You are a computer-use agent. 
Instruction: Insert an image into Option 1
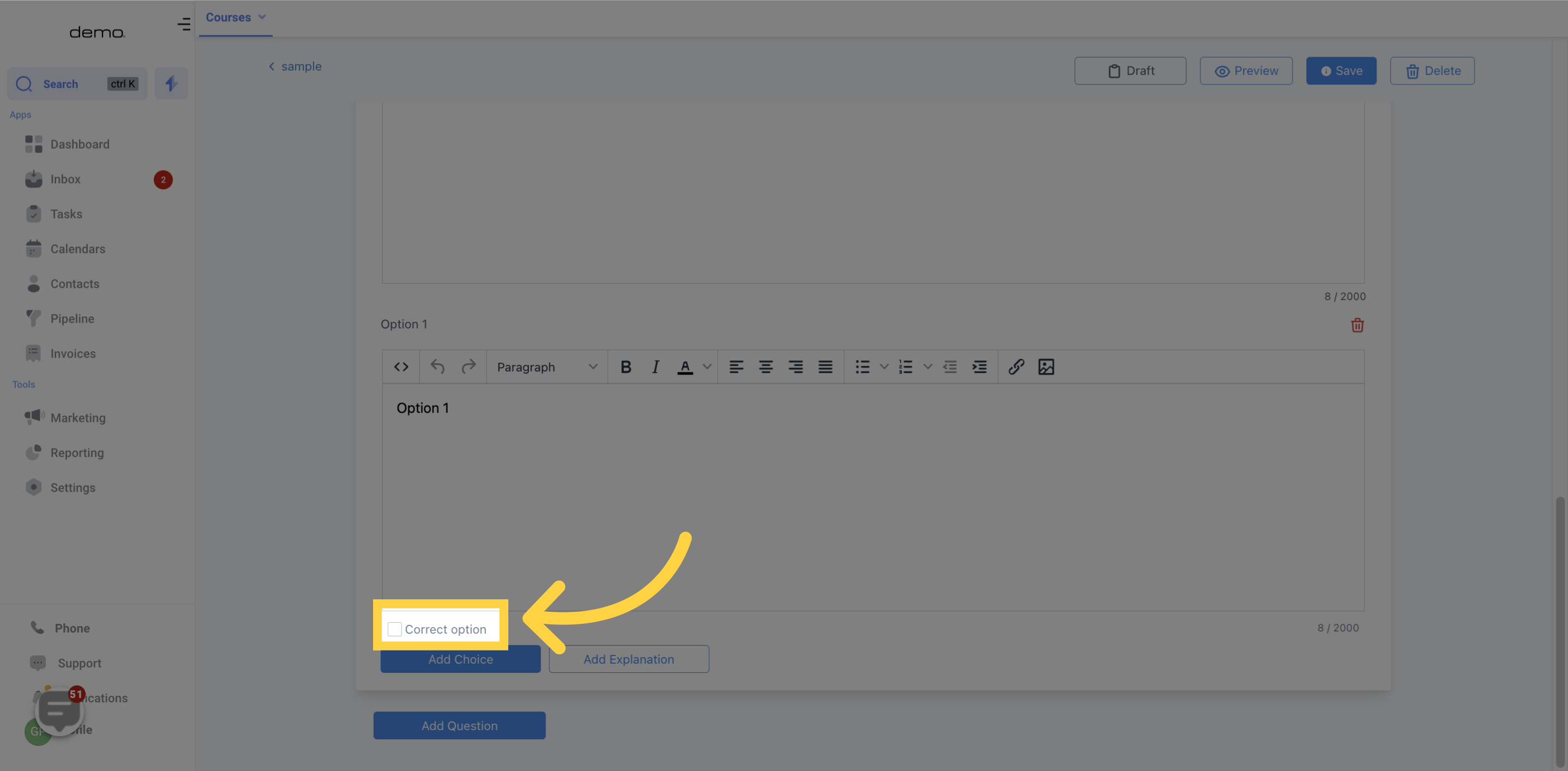point(1047,367)
